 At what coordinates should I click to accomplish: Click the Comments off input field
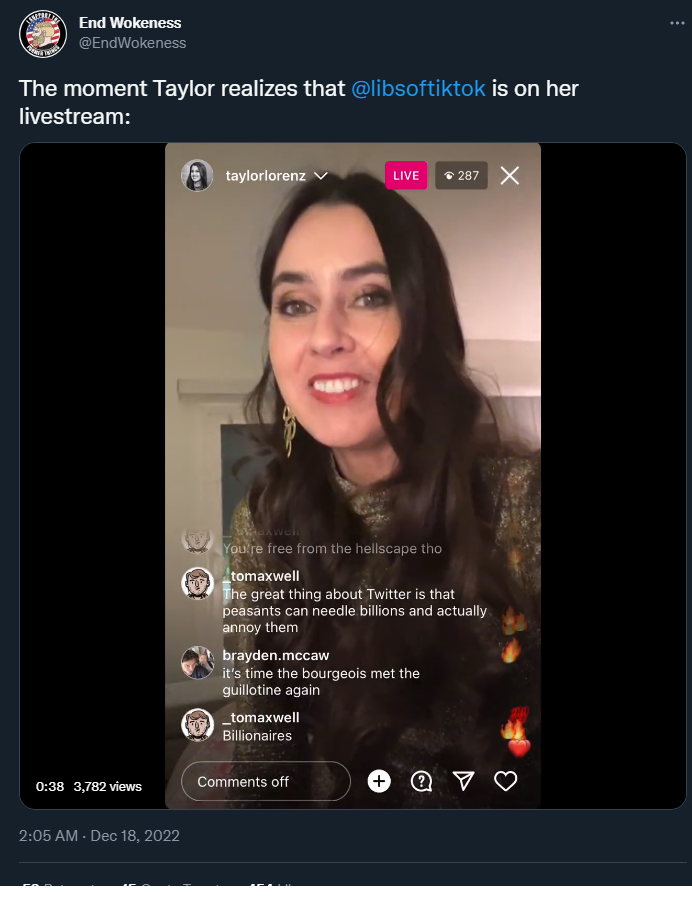click(266, 781)
